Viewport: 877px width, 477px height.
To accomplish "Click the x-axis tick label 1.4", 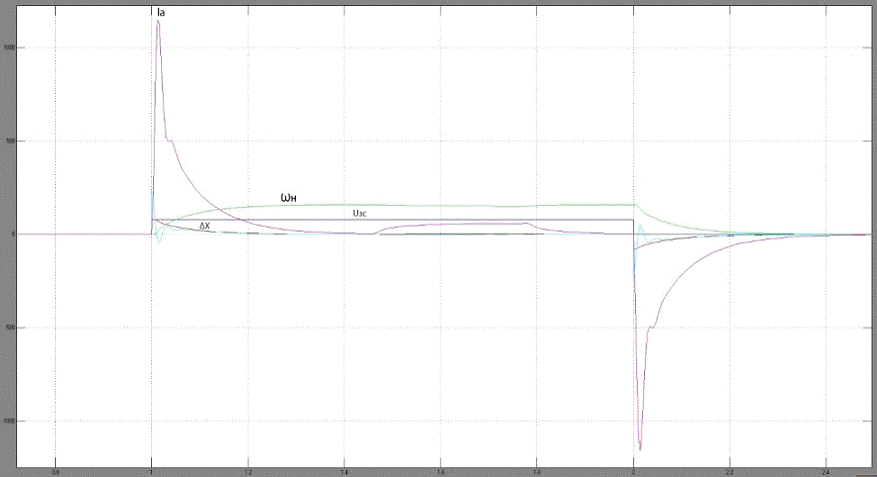I will click(x=344, y=470).
